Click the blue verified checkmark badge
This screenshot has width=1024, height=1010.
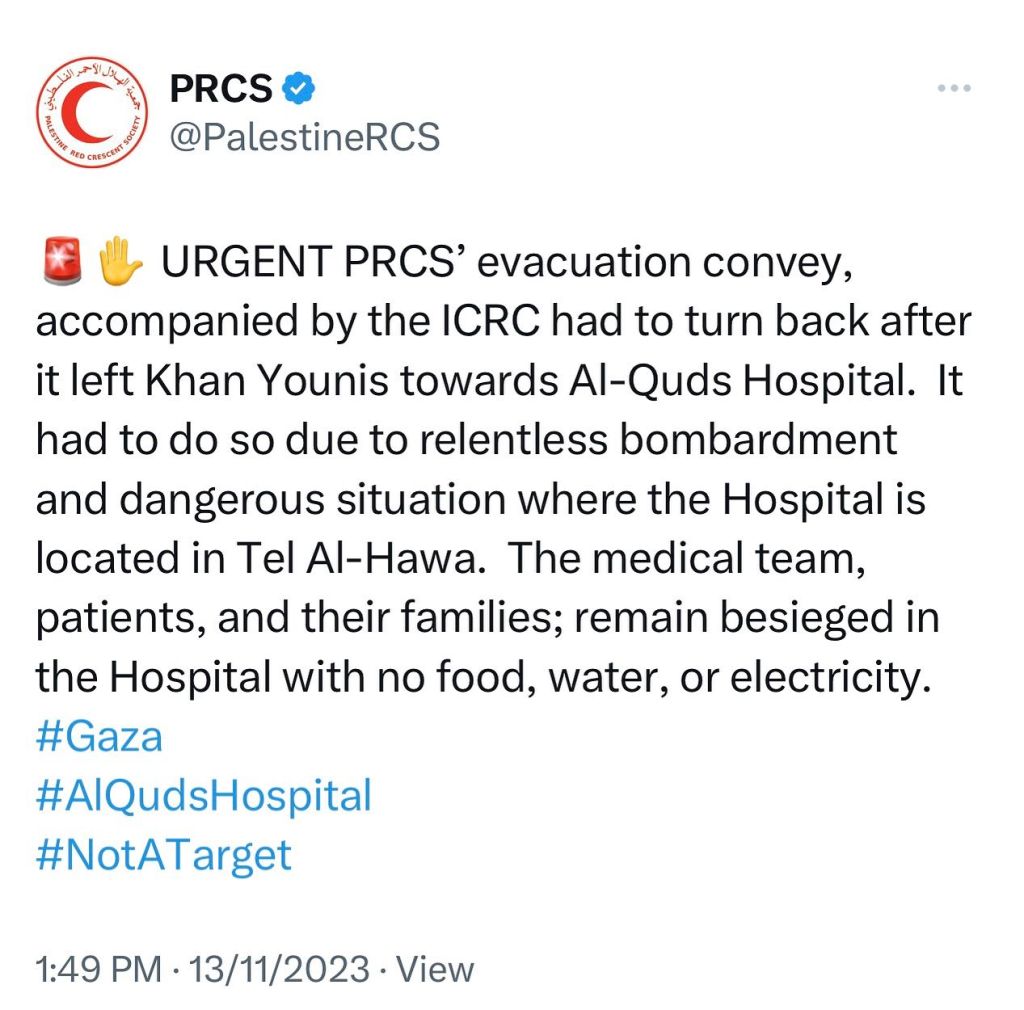[298, 87]
